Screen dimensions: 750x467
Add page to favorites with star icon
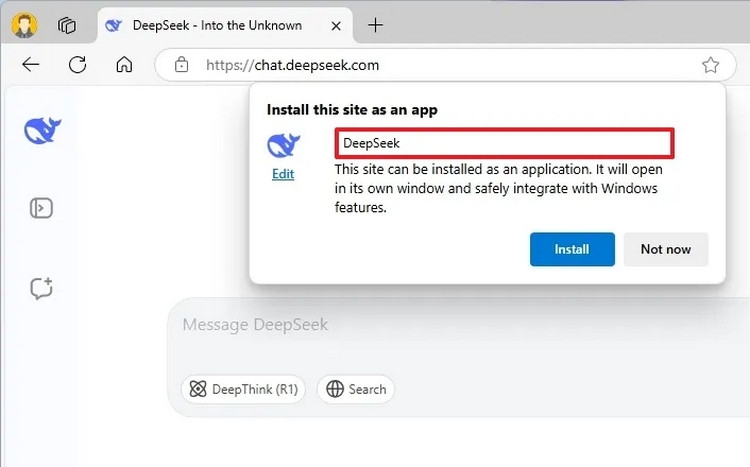click(x=710, y=65)
